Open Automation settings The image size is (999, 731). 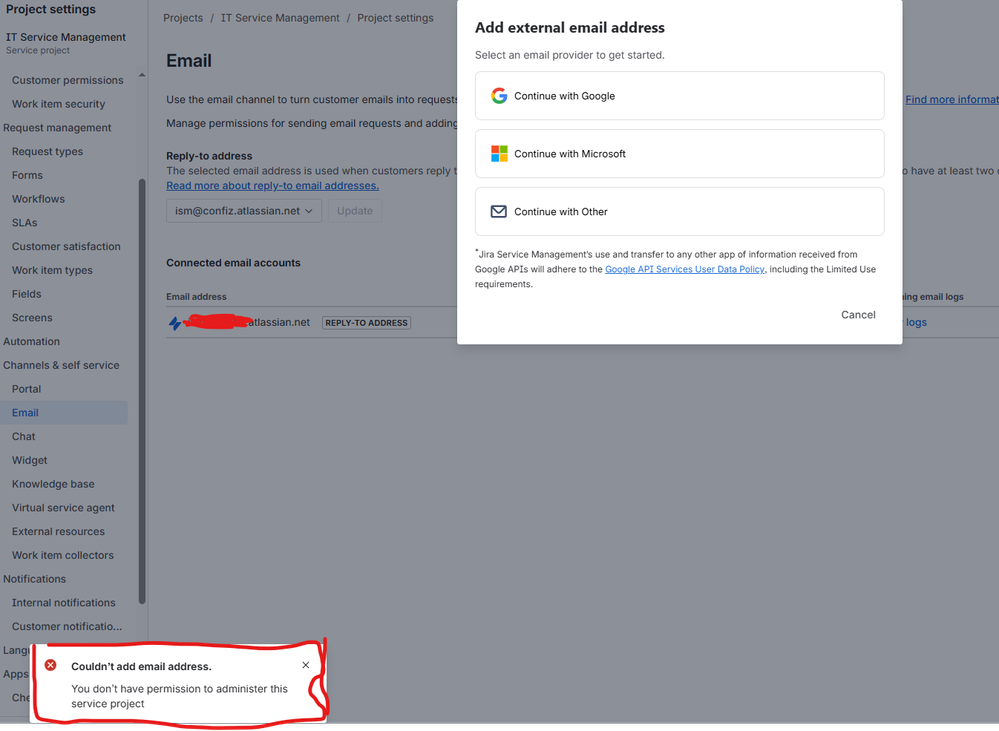31,342
